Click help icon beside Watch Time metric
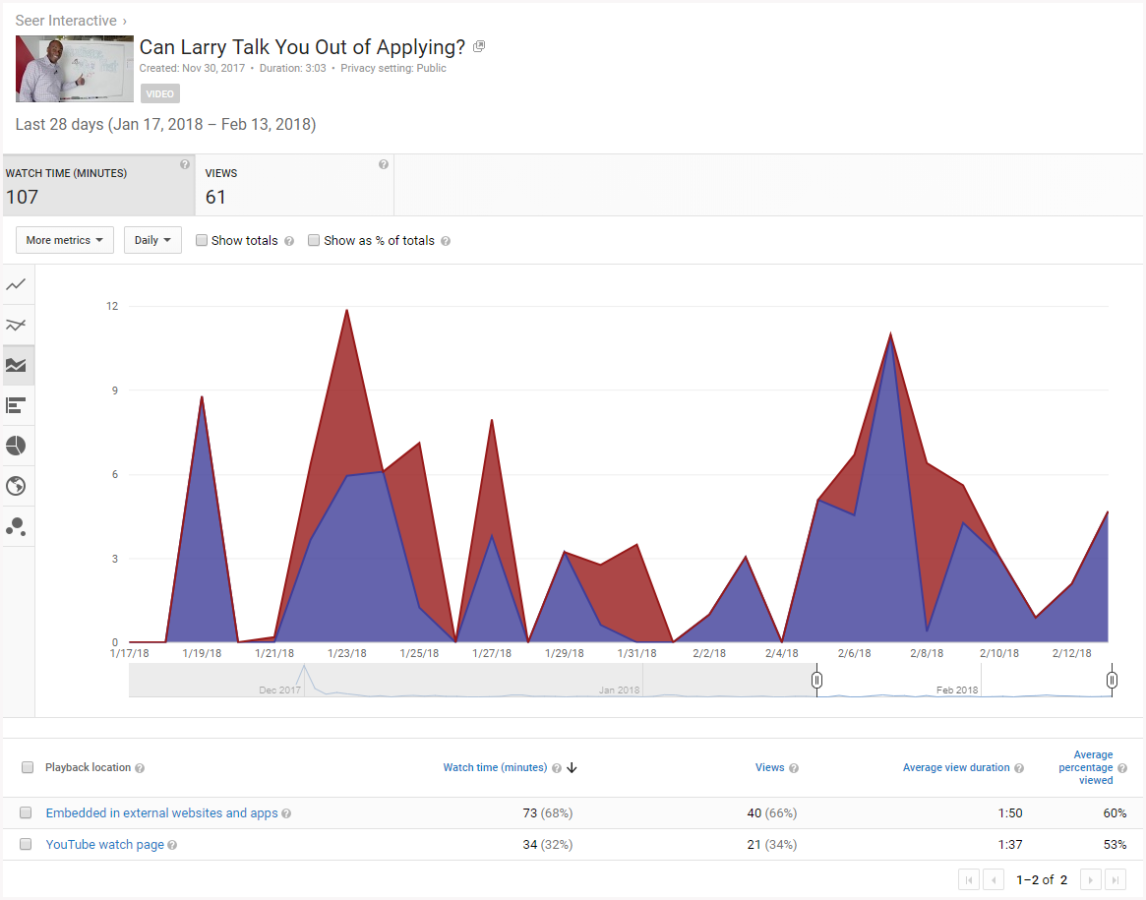This screenshot has width=1146, height=900. 185,165
